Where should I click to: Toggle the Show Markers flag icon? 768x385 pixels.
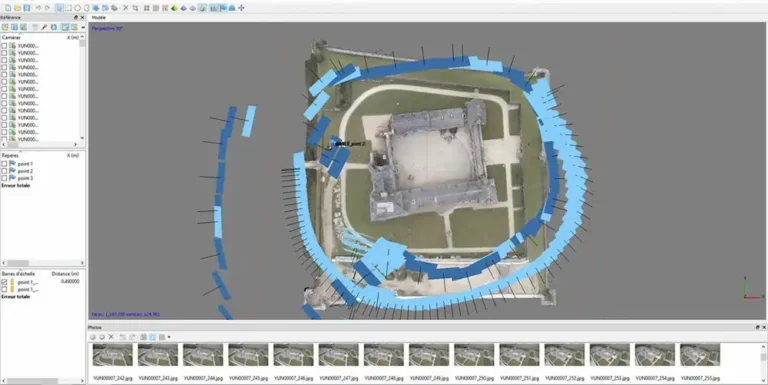point(223,8)
